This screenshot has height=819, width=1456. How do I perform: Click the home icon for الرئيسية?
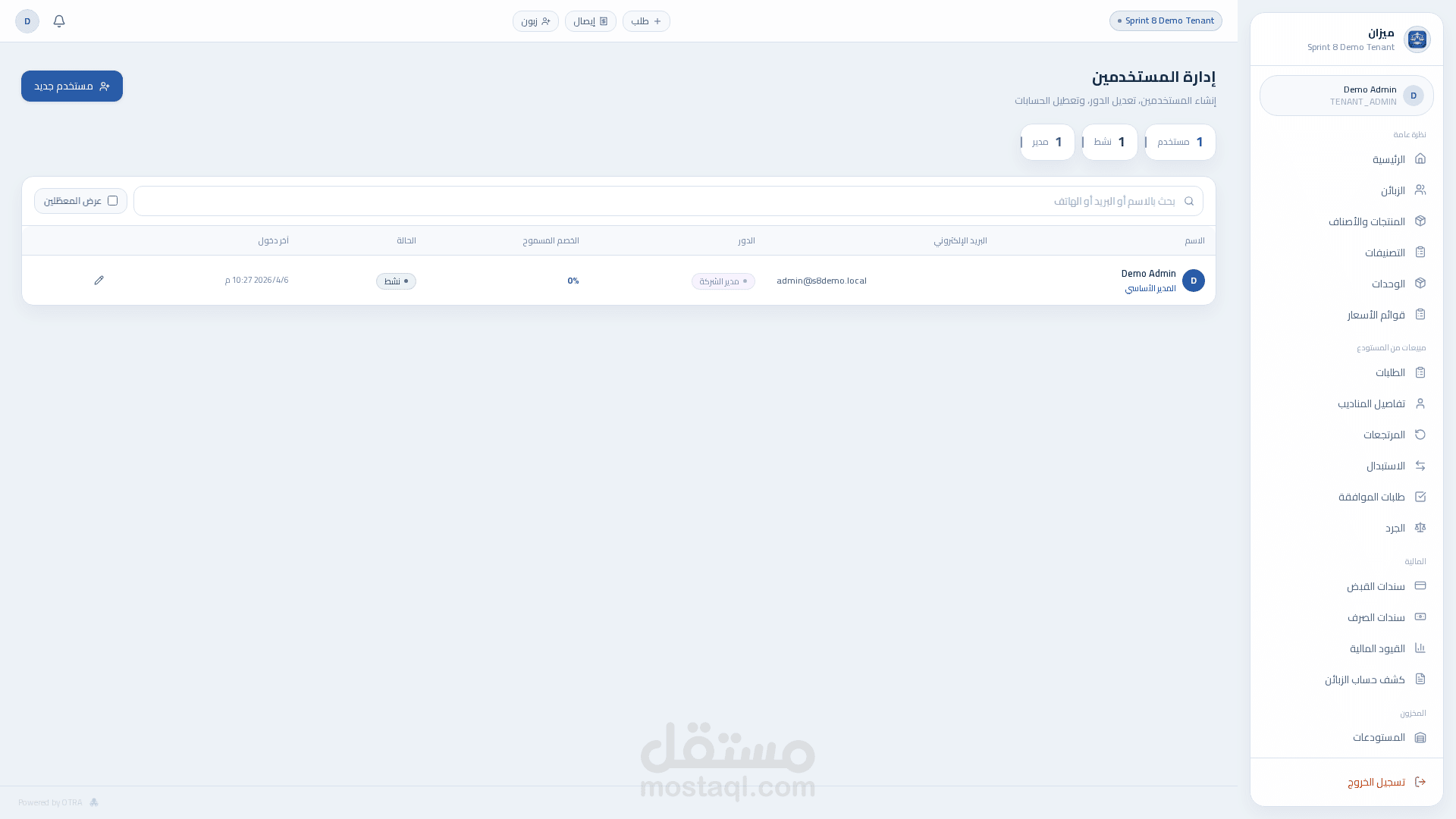[x=1420, y=158]
